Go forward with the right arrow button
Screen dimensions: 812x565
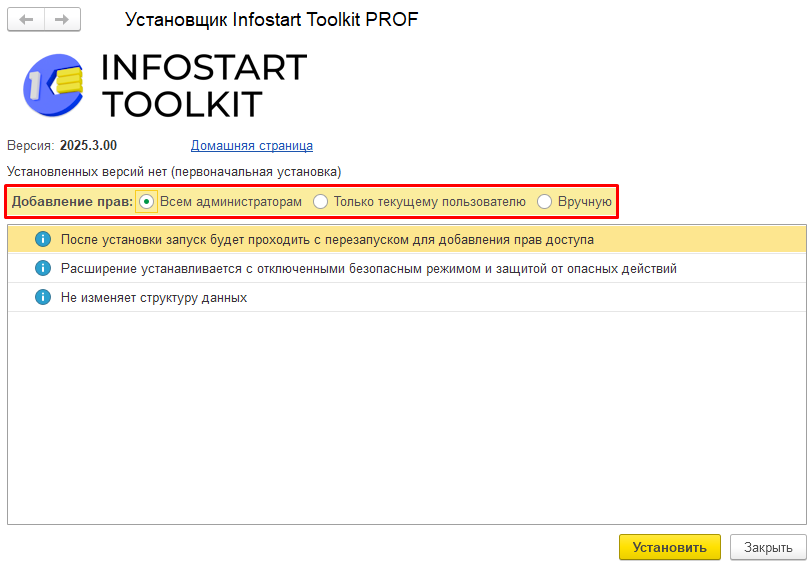(63, 20)
